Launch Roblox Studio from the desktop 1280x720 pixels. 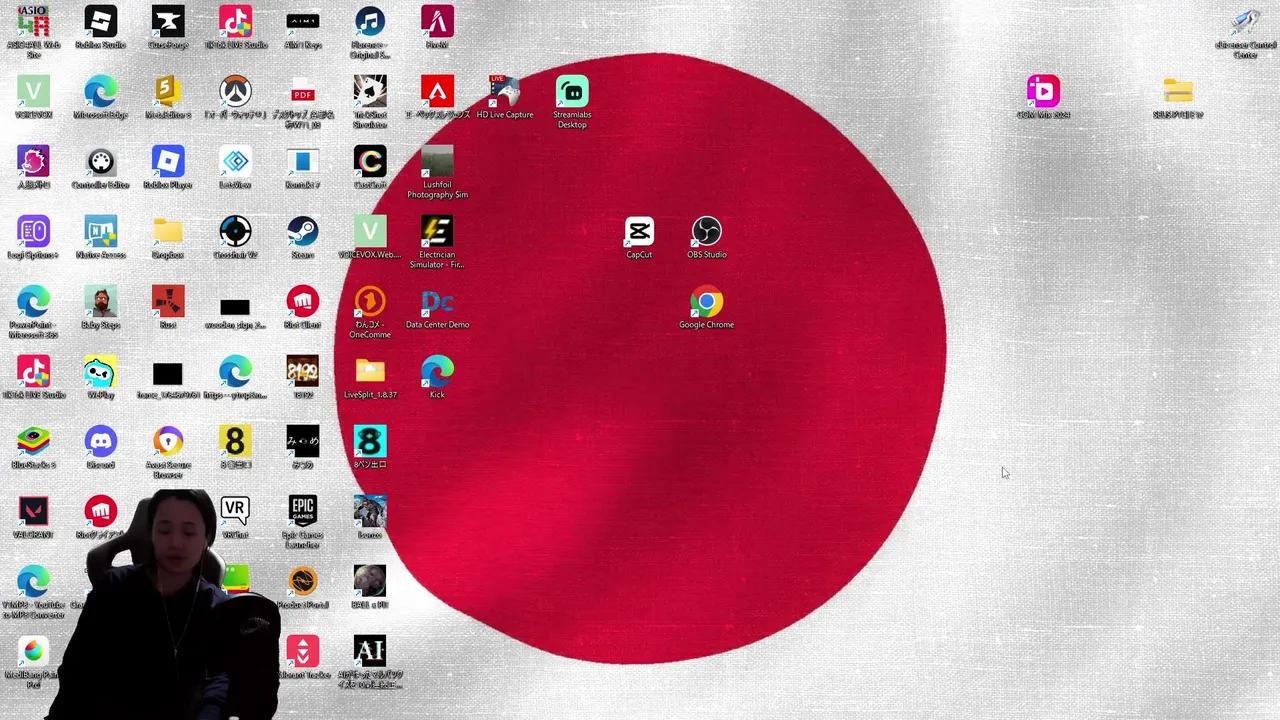click(x=100, y=22)
